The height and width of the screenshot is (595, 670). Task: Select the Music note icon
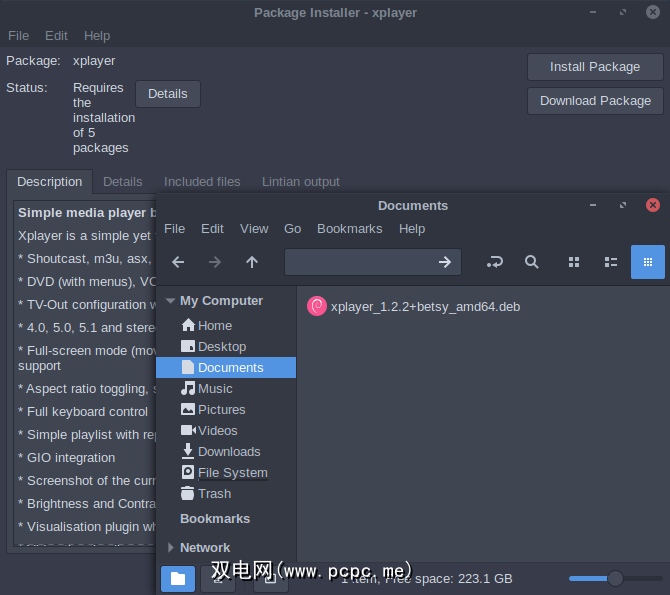pyautogui.click(x=188, y=388)
